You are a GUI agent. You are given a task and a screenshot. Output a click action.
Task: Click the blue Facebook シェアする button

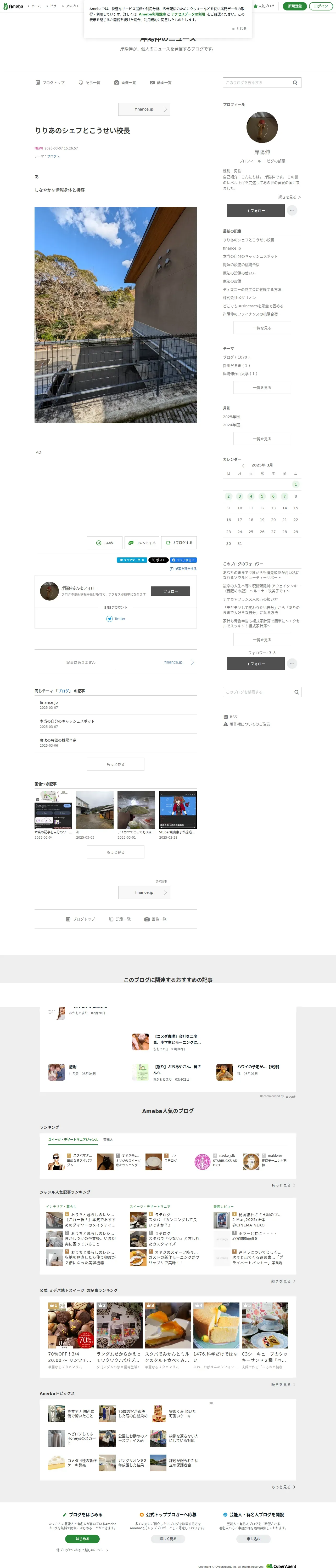tap(183, 560)
